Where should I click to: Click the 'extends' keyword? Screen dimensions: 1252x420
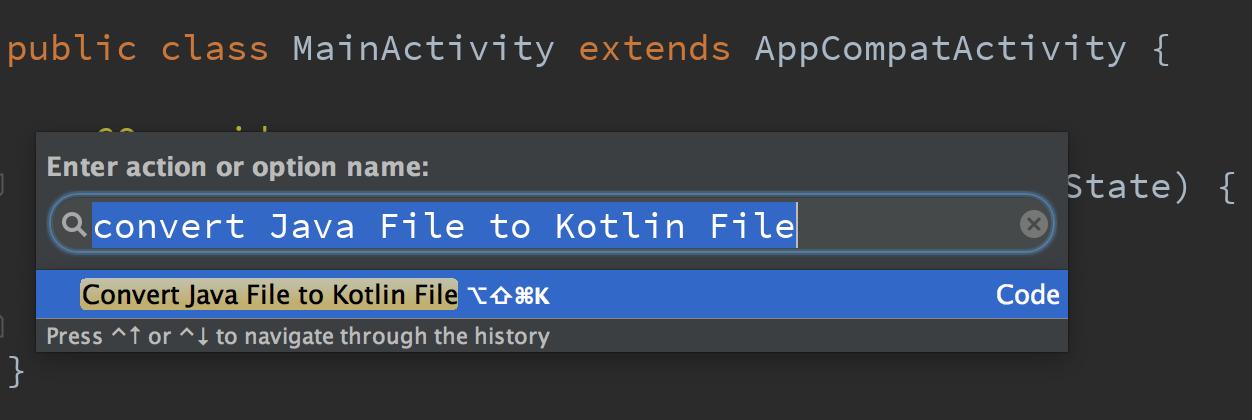pos(654,48)
